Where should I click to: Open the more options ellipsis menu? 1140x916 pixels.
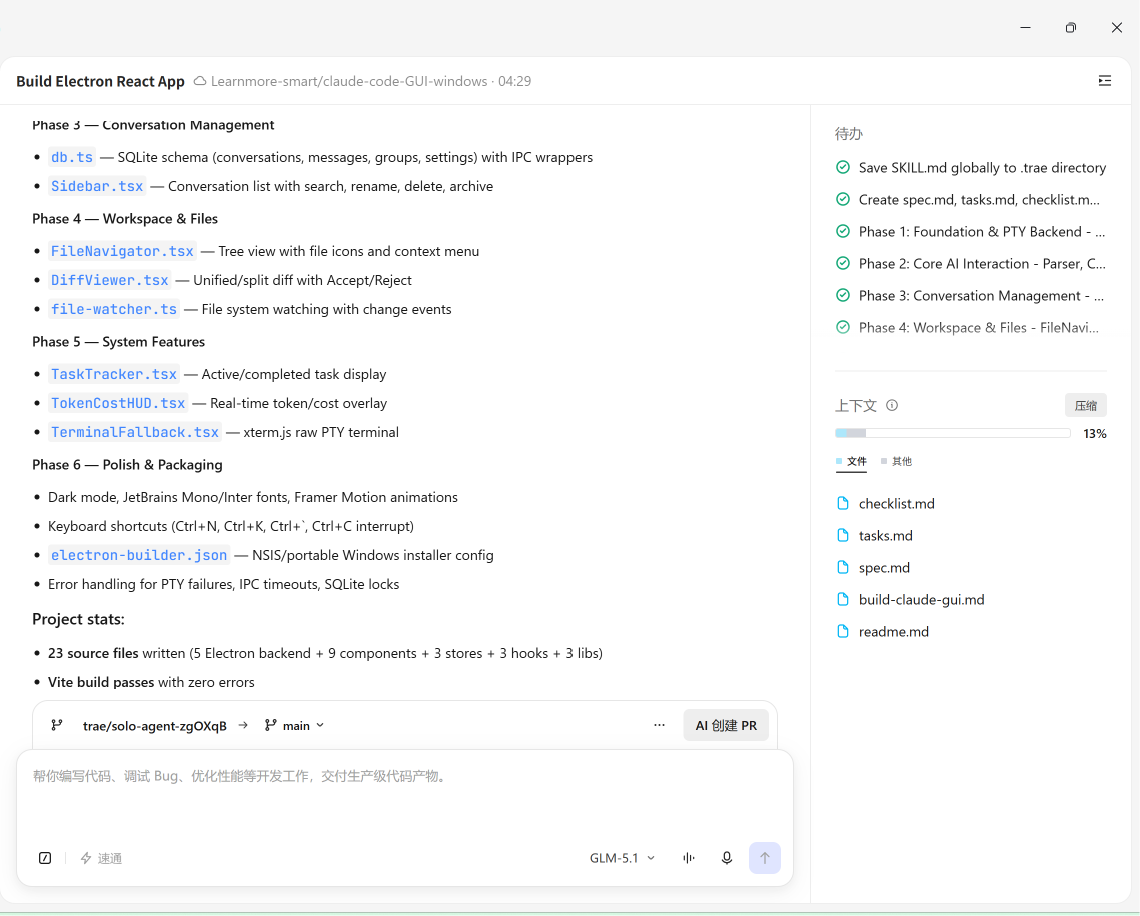tap(659, 725)
